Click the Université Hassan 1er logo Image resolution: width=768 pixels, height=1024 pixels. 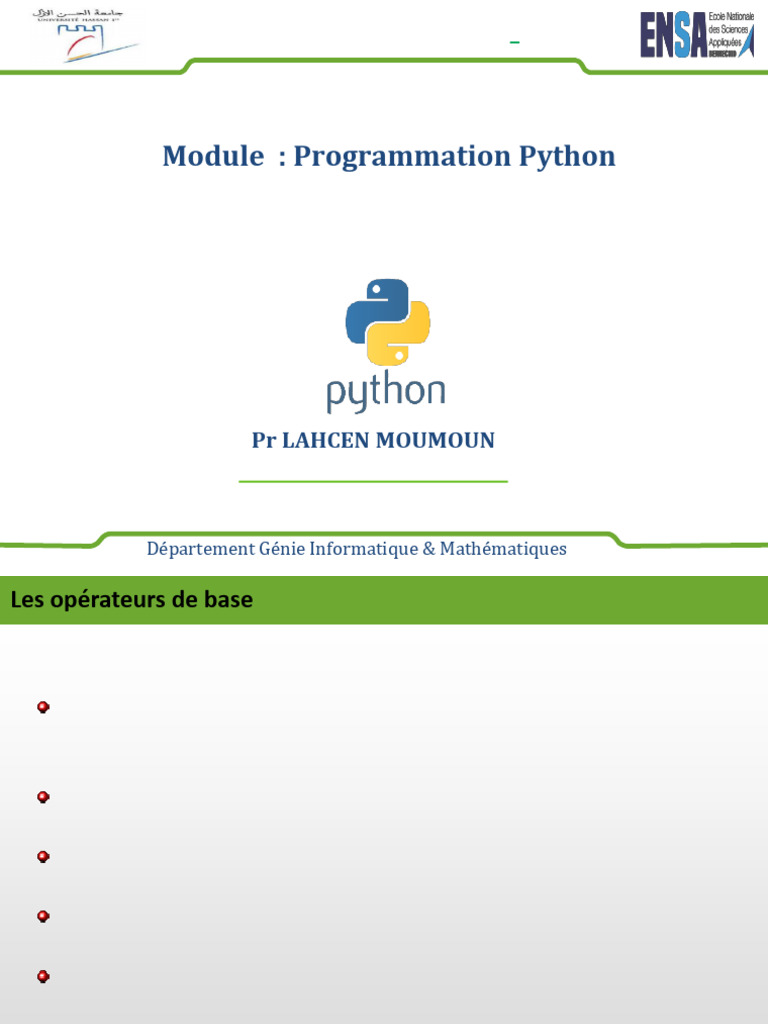86,35
